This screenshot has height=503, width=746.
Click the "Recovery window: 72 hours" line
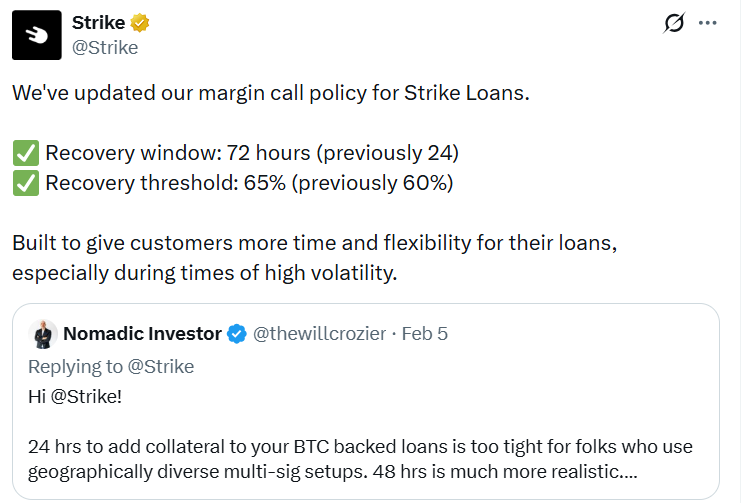coord(251,154)
